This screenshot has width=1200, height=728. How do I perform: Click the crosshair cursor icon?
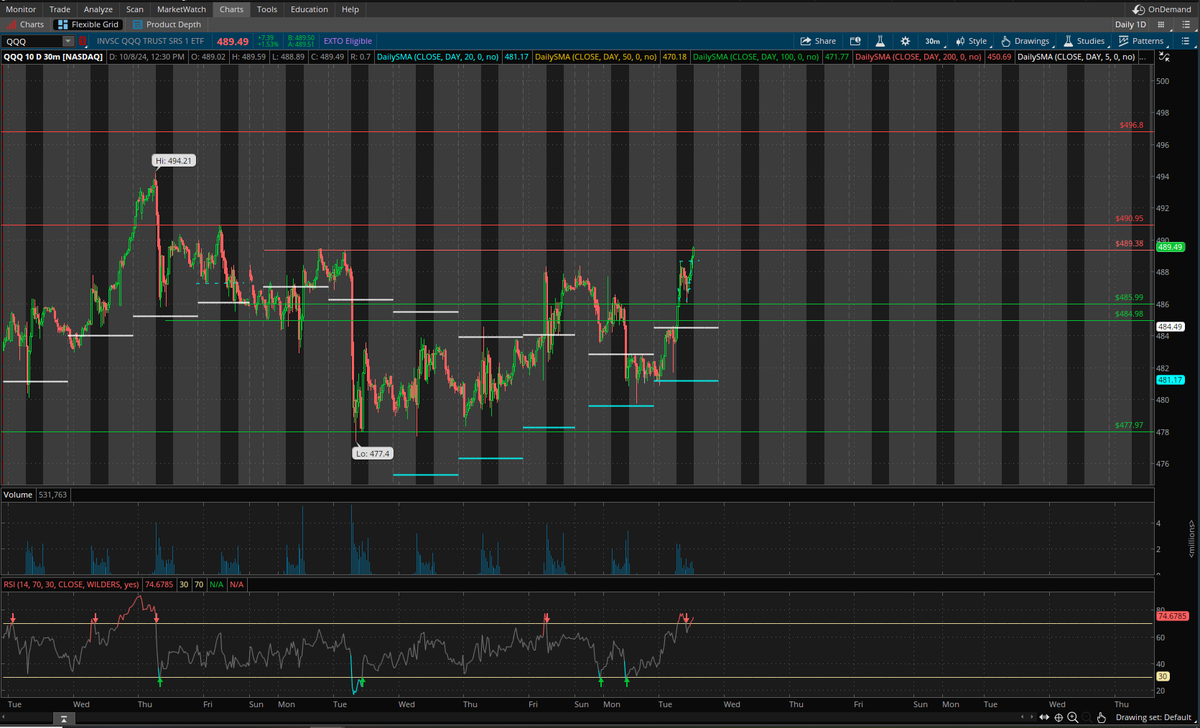pyautogui.click(x=1059, y=717)
